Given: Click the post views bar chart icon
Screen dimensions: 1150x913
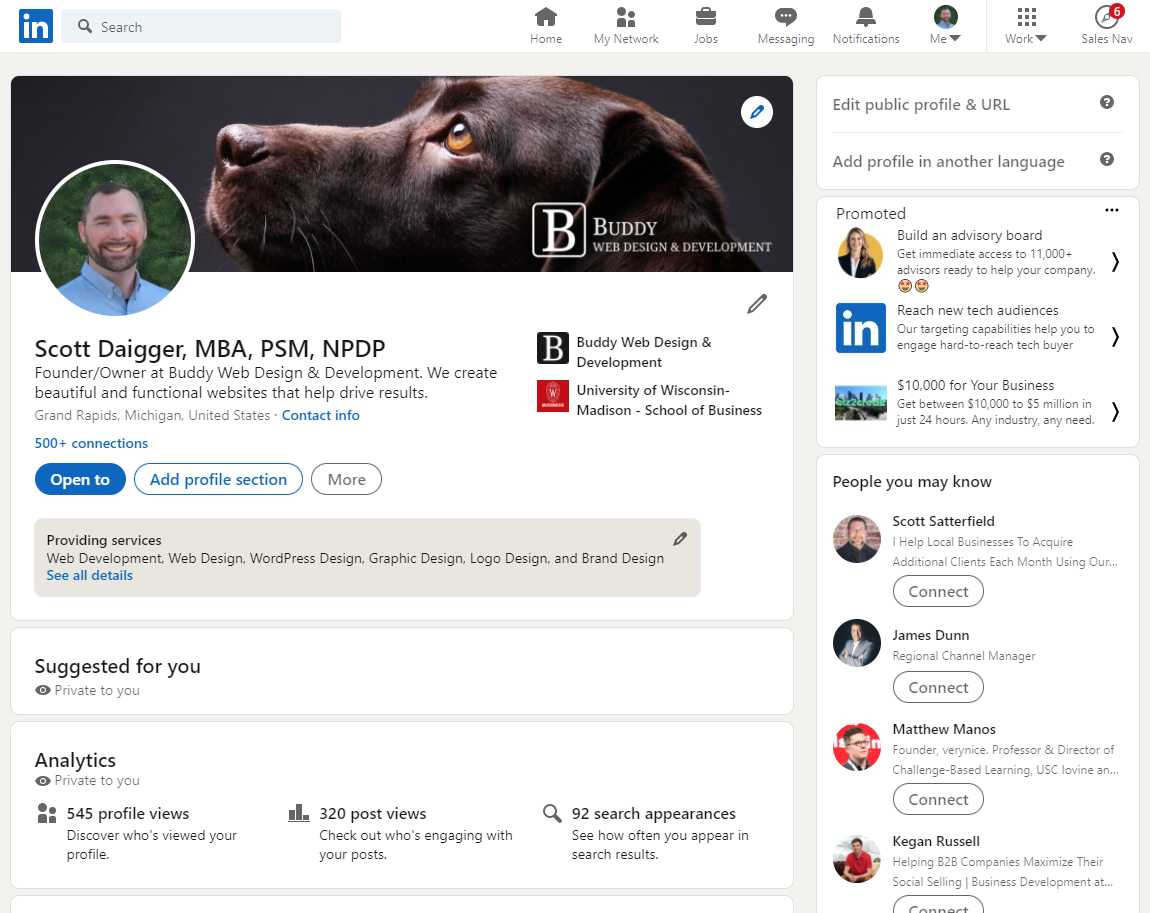Looking at the screenshot, I should [299, 813].
